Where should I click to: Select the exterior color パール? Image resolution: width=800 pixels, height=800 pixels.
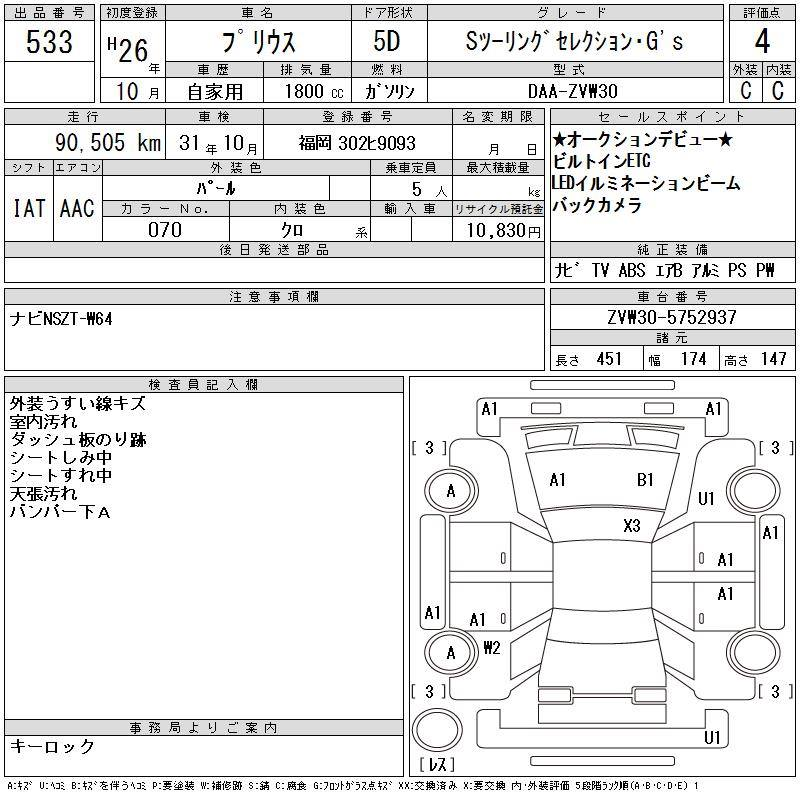(216, 188)
